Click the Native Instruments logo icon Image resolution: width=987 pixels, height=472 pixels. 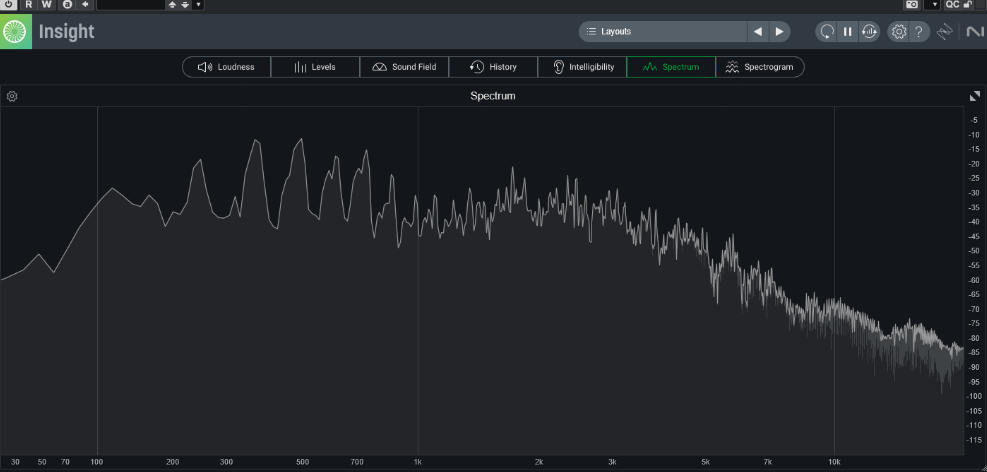(x=975, y=31)
